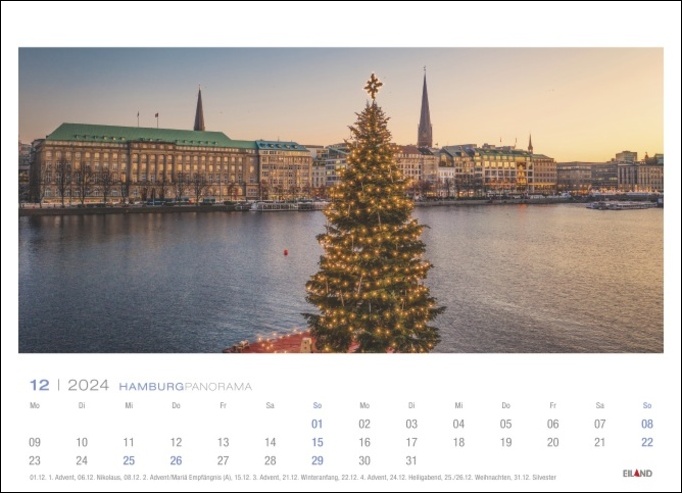Viewport: 682px width, 493px height.
Task: Pick date 24 in the bottom row
Action: pyautogui.click(x=82, y=460)
